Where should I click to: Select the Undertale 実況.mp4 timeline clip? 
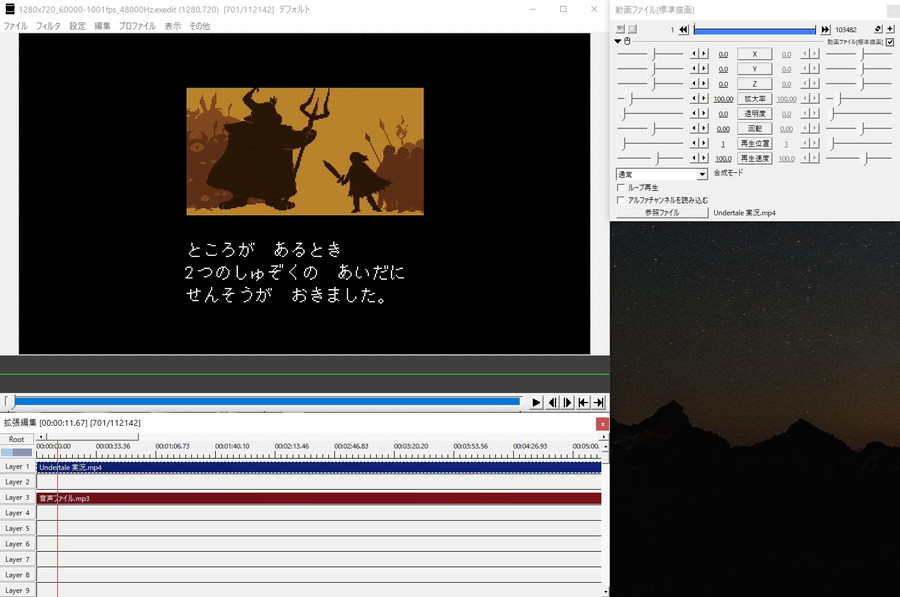(319, 467)
